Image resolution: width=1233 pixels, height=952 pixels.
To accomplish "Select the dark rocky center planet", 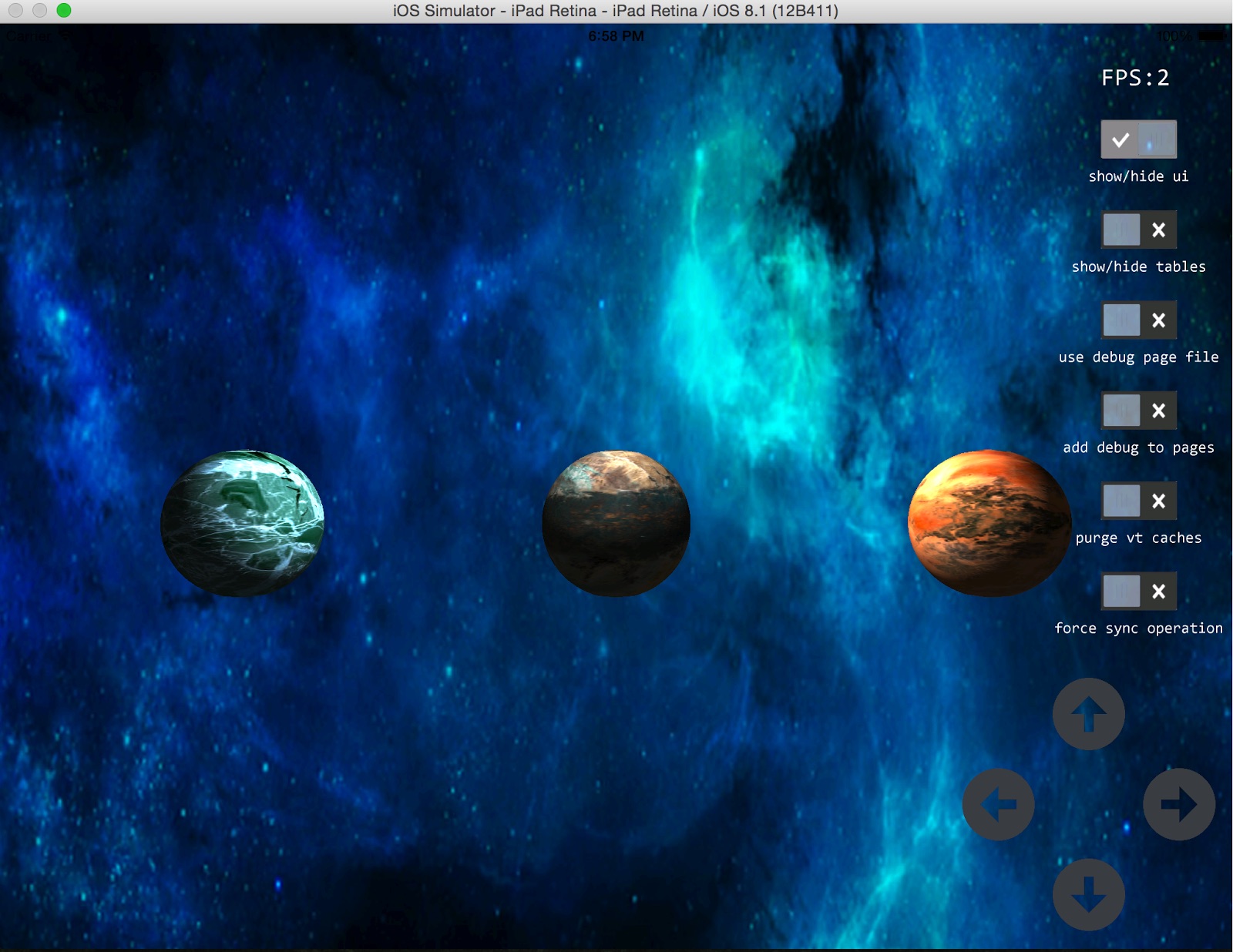I will 616,523.
